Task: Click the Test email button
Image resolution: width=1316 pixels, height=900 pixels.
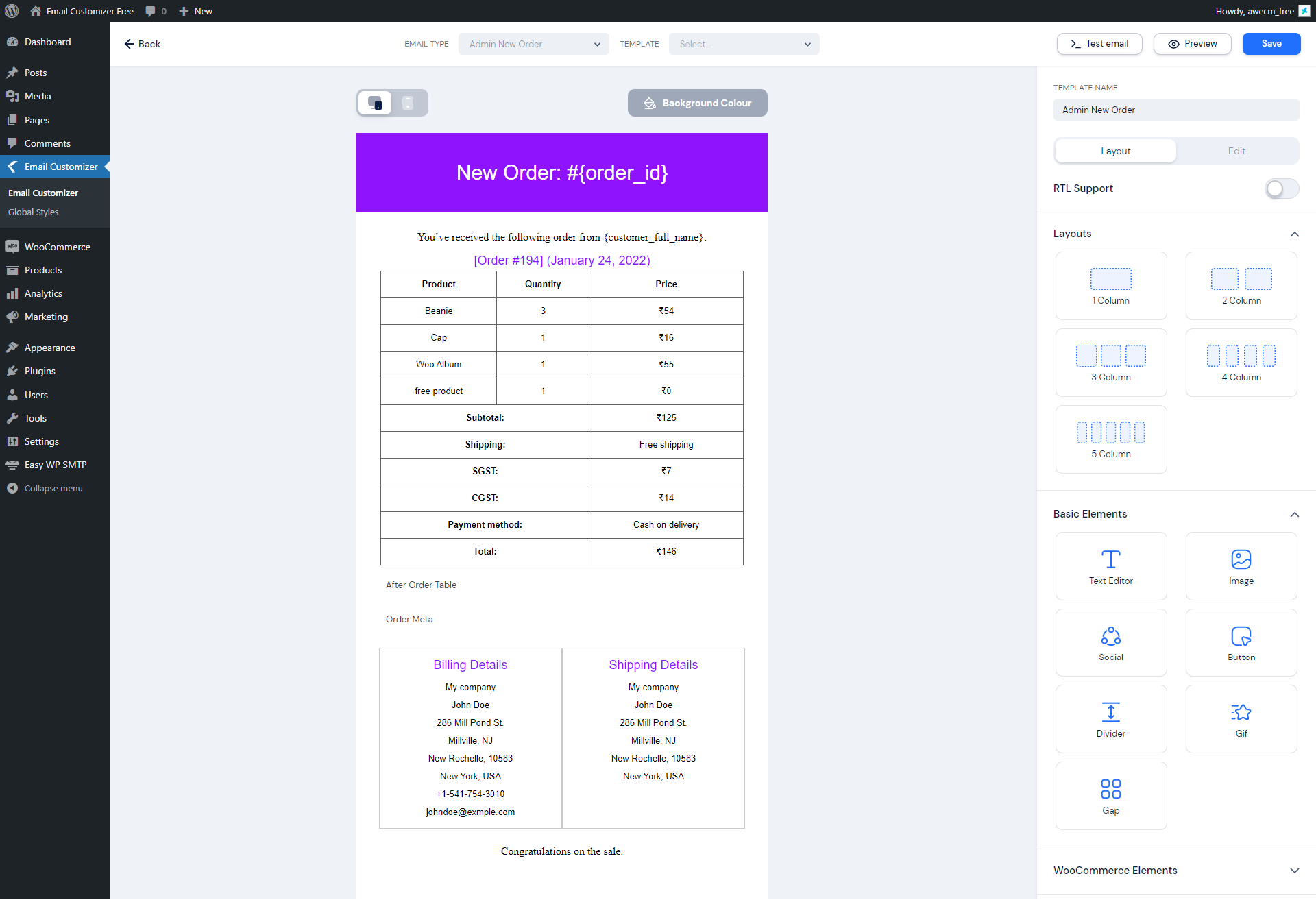Action: 1099,44
